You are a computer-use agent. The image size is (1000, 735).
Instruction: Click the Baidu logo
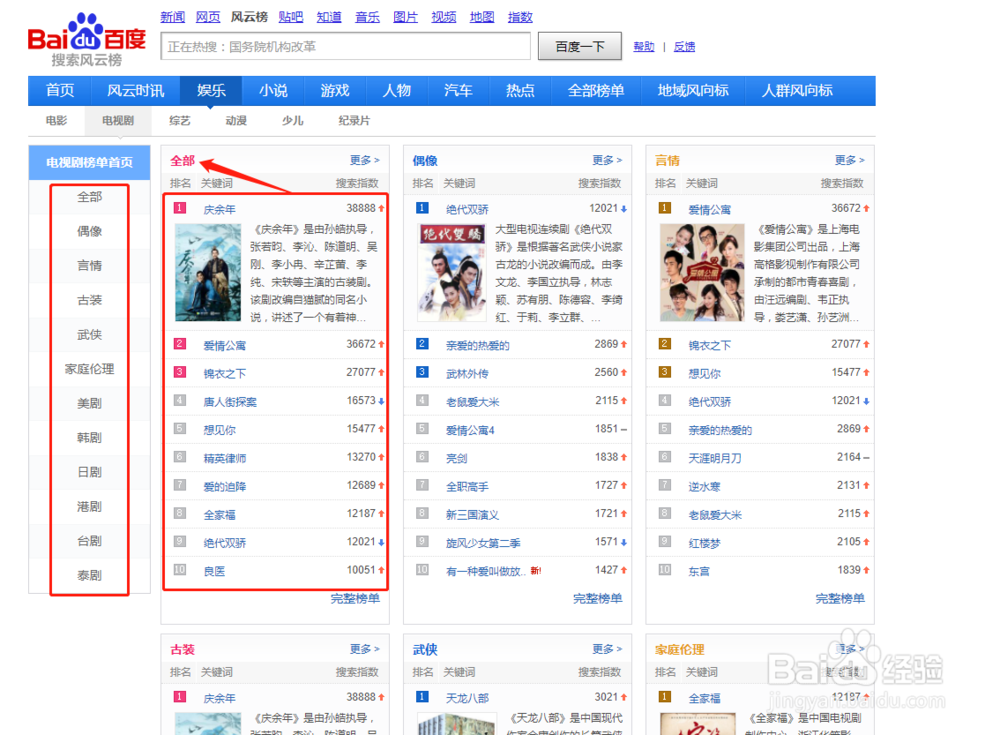tap(87, 40)
